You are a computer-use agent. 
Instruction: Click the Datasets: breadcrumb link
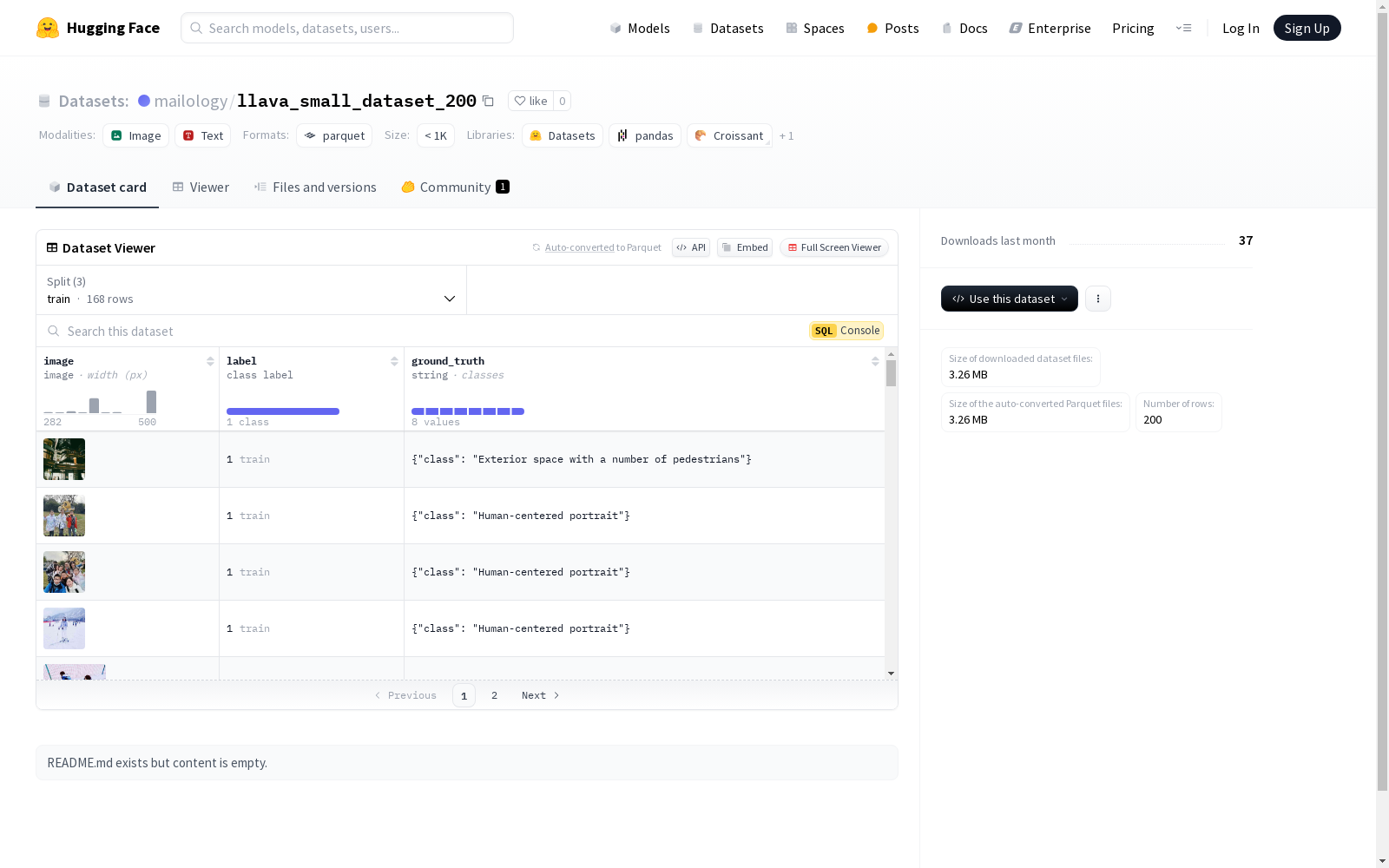point(94,101)
